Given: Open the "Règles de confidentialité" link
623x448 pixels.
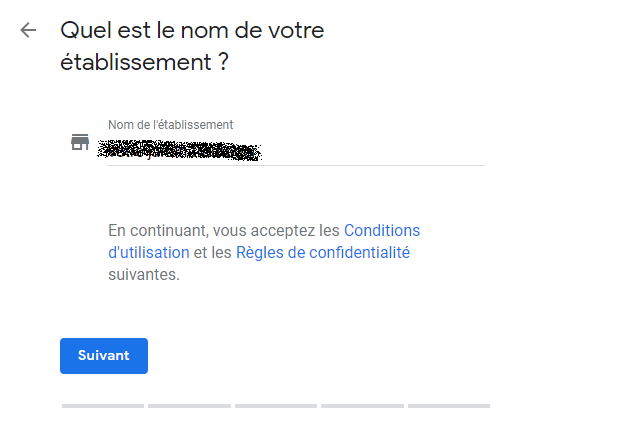Looking at the screenshot, I should pyautogui.click(x=323, y=252).
